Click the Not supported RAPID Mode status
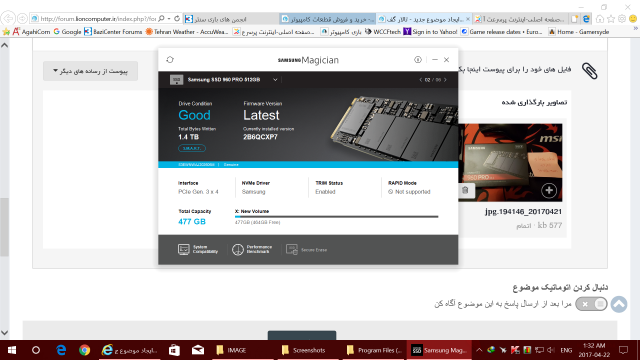 click(x=409, y=192)
